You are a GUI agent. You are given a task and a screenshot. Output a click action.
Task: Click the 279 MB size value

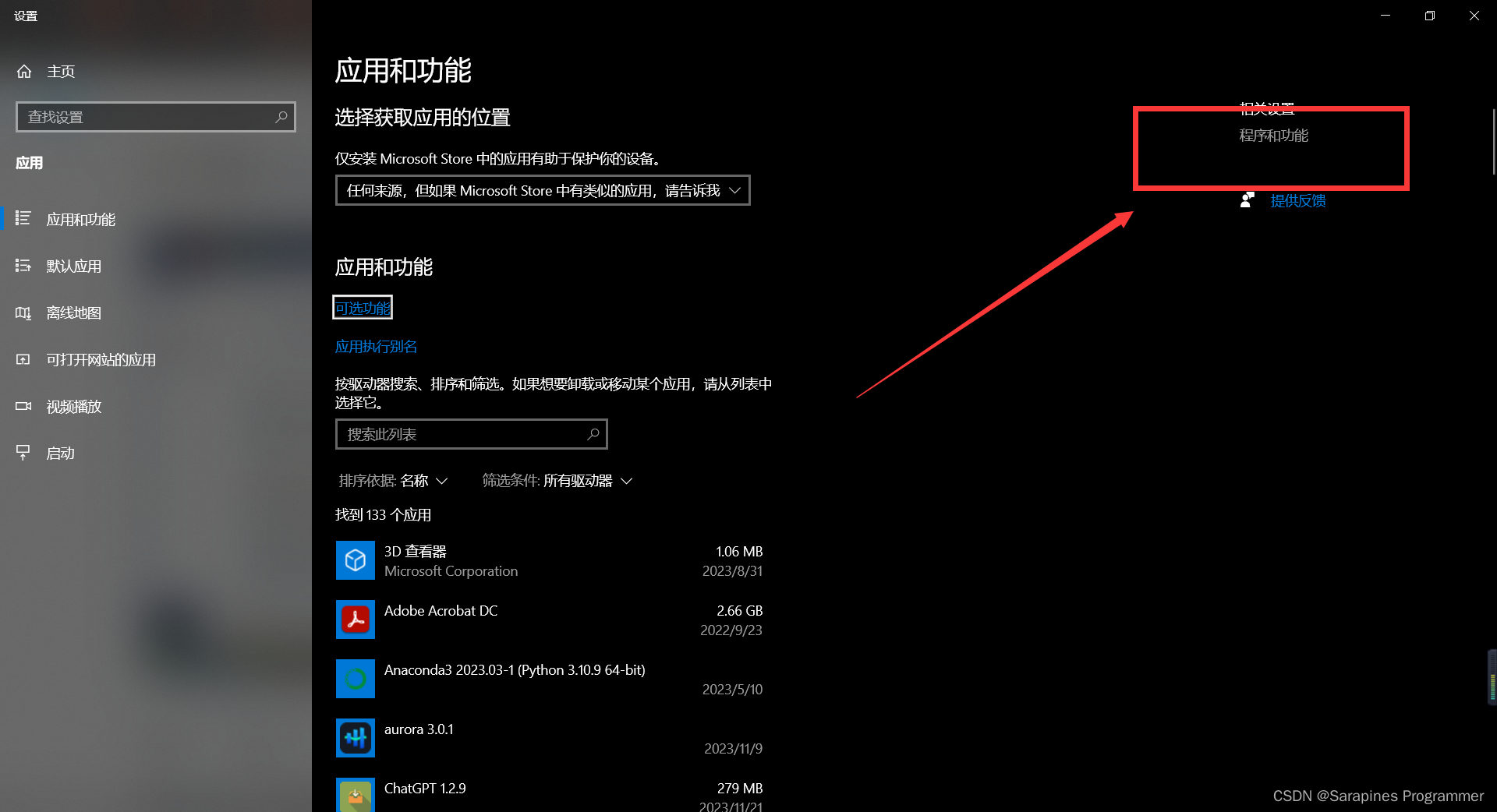[x=739, y=789]
